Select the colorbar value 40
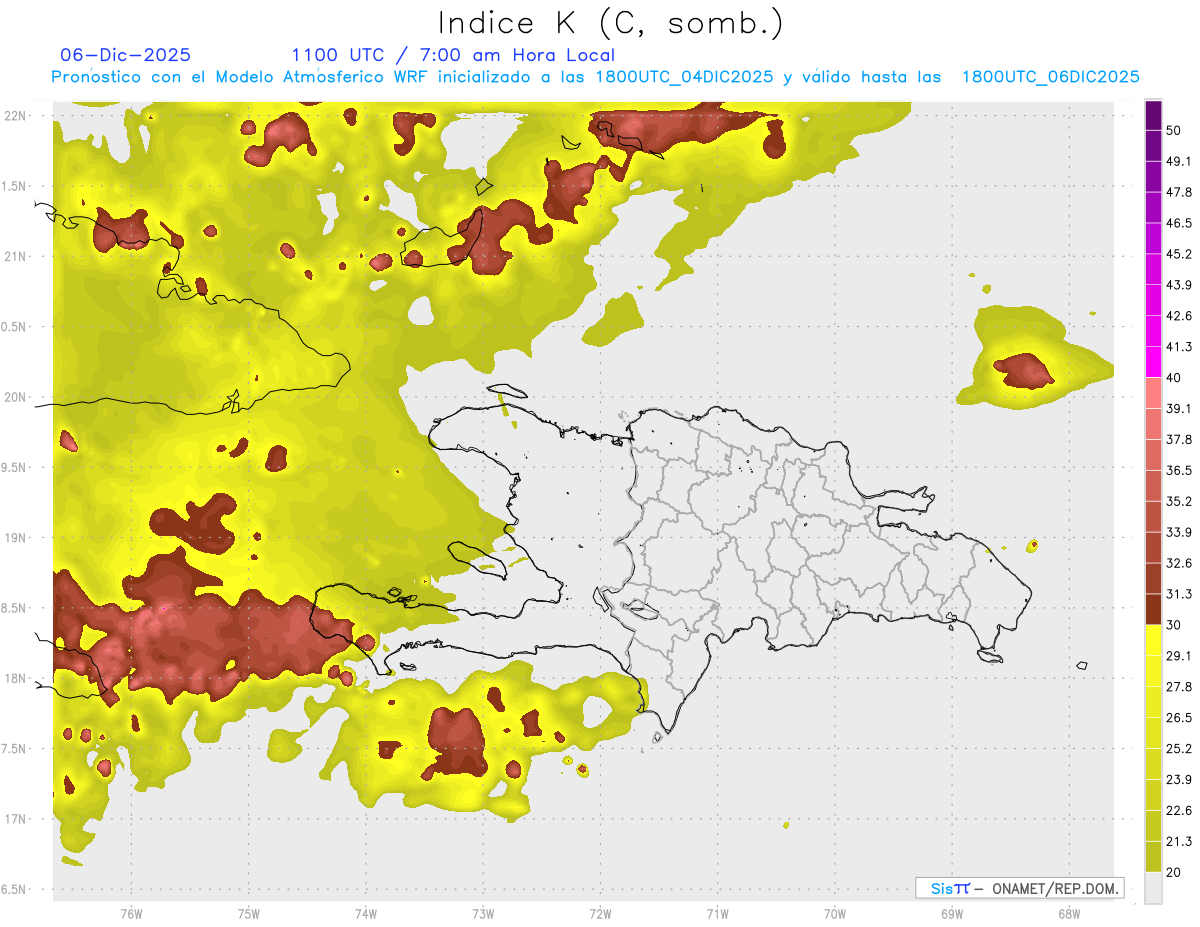 (x=1175, y=378)
